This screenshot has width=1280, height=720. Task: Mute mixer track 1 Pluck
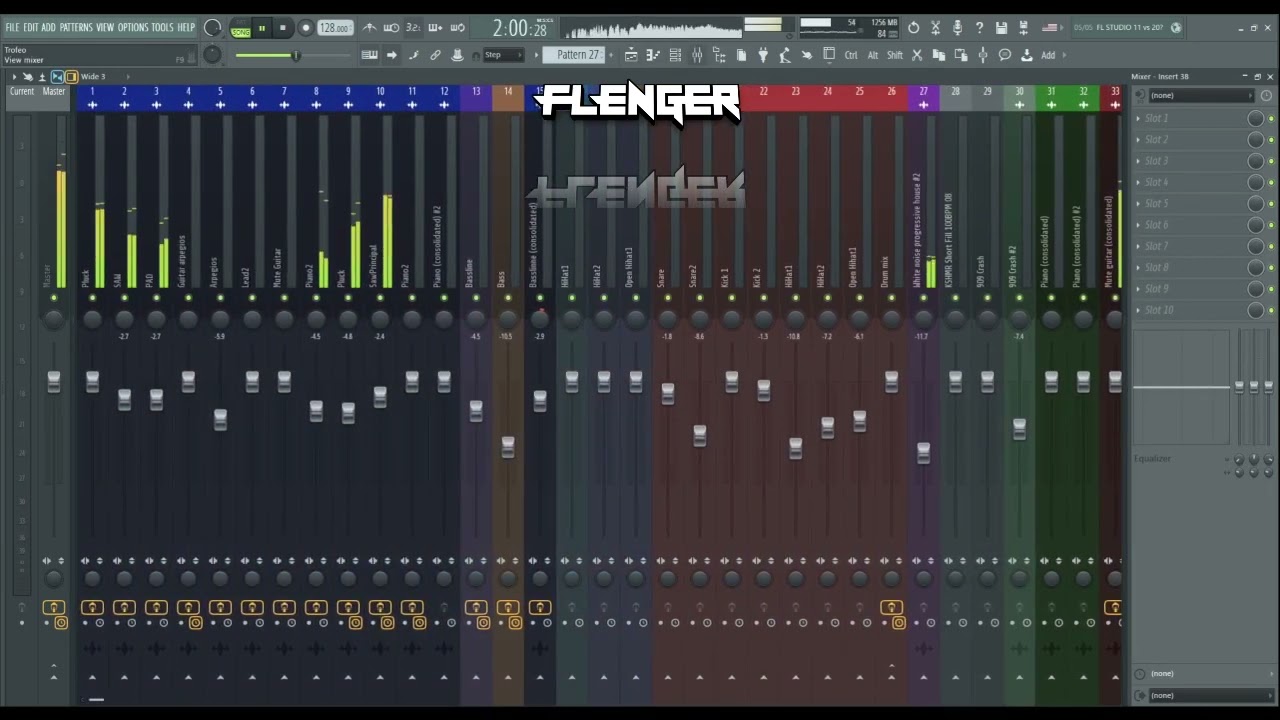92,298
